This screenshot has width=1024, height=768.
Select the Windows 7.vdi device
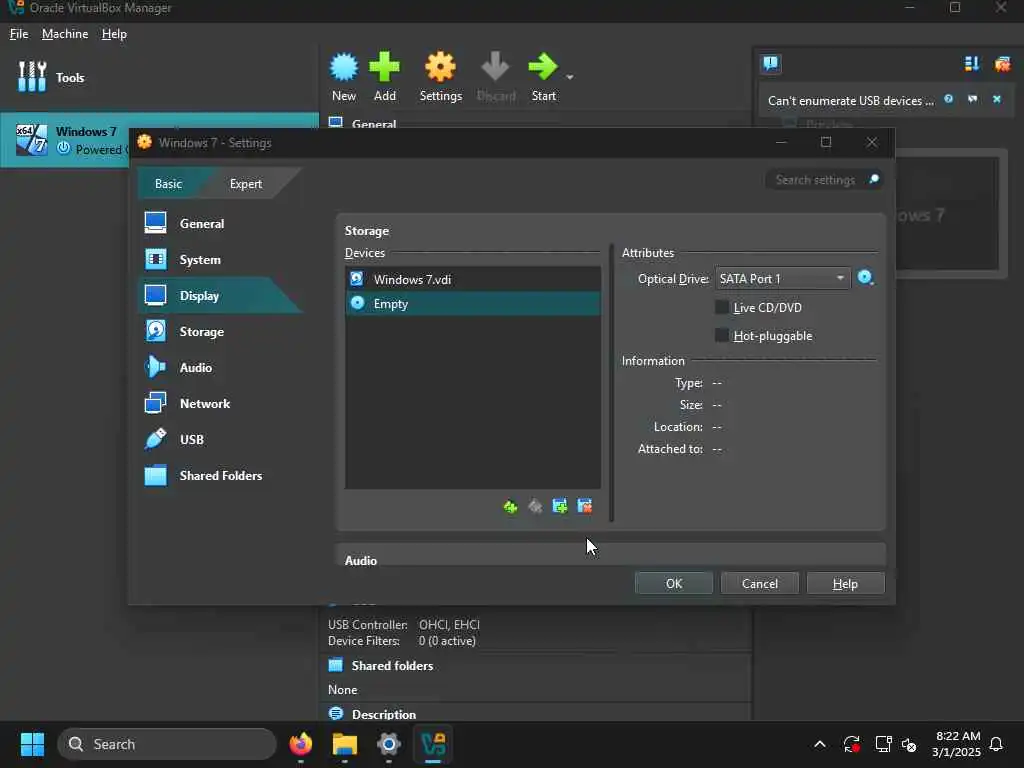[473, 279]
